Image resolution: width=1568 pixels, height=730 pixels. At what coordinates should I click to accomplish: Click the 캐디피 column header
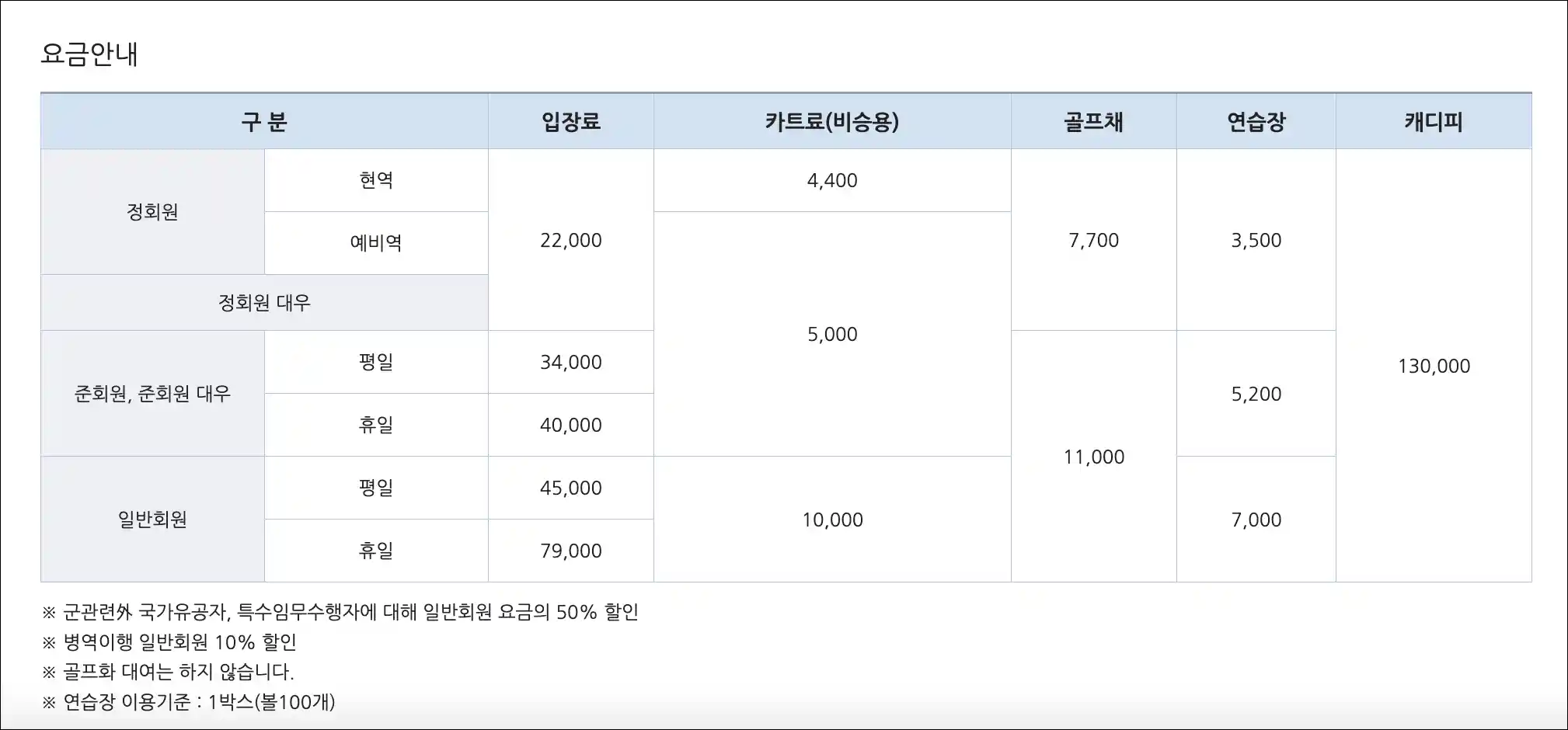tap(1434, 122)
